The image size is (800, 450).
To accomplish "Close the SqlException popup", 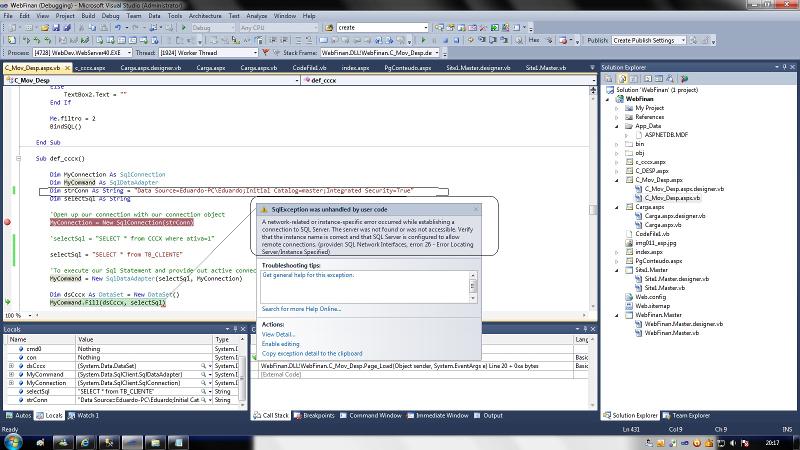I will [x=476, y=209].
